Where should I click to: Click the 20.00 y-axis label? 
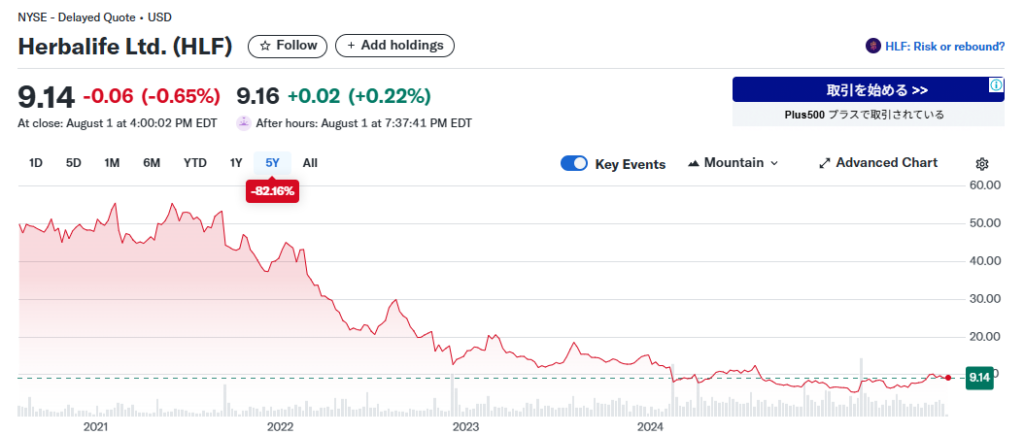point(985,336)
